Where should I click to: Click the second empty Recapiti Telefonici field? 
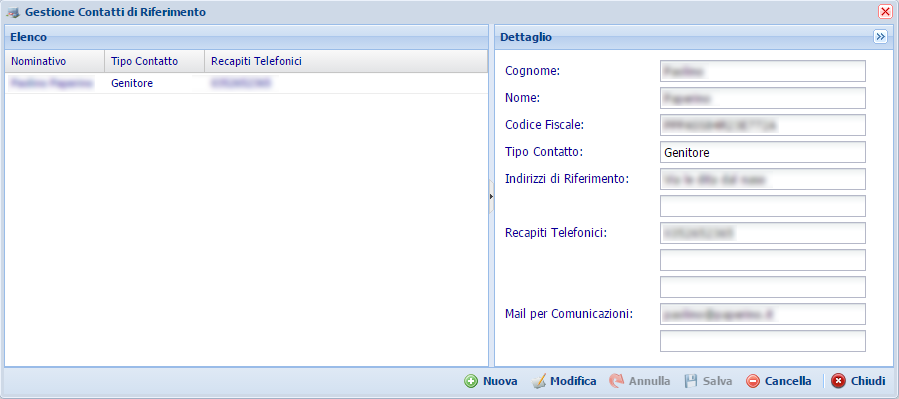click(763, 260)
